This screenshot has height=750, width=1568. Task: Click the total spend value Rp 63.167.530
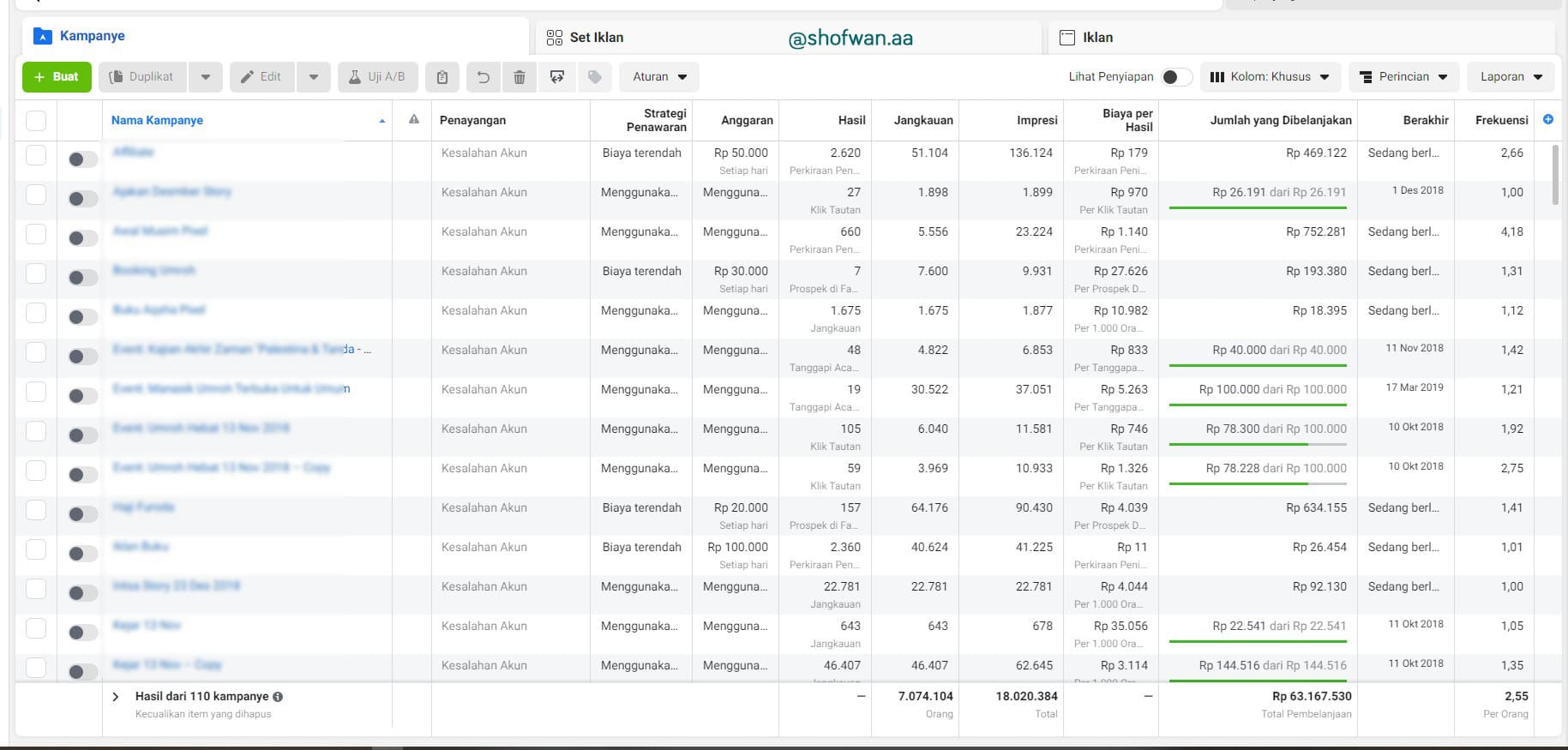coord(1312,696)
